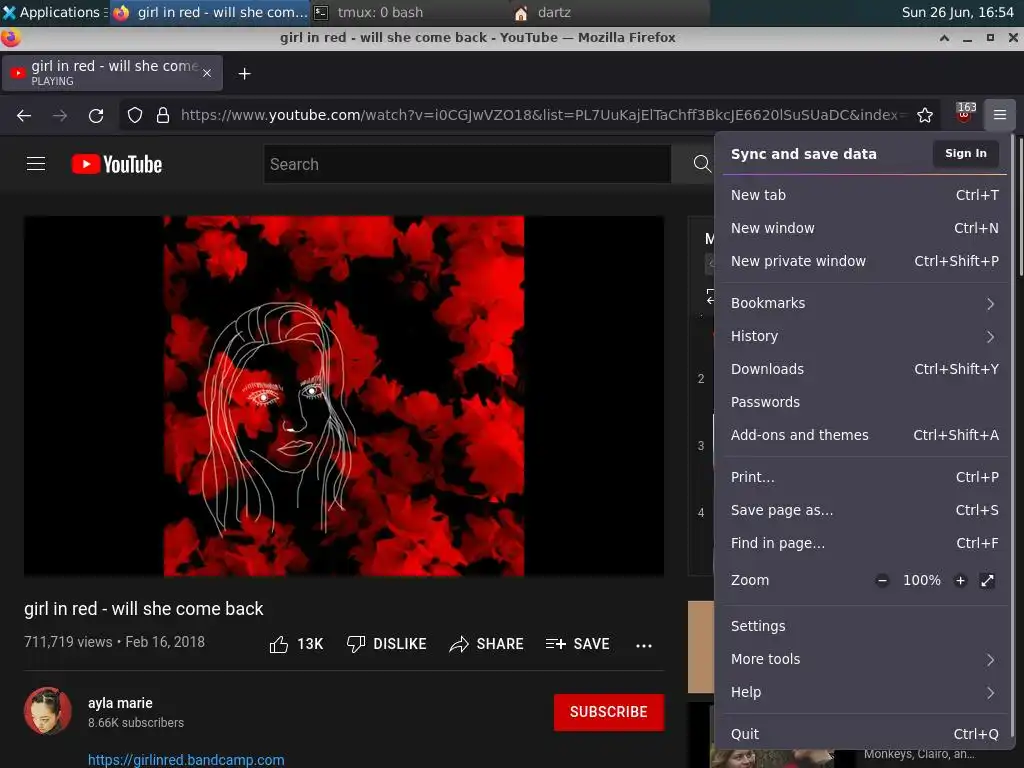Expand the Bookmarks submenu

pyautogui.click(x=864, y=303)
